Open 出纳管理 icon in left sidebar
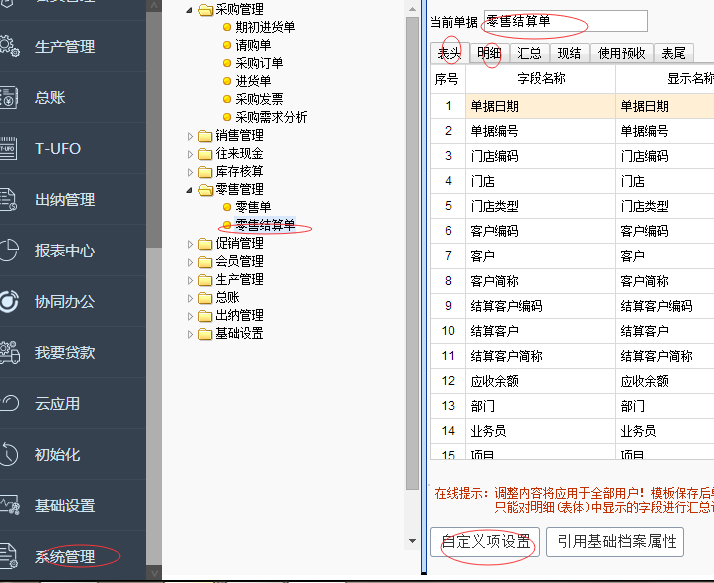Image resolution: width=714 pixels, height=583 pixels. pyautogui.click(x=9, y=199)
